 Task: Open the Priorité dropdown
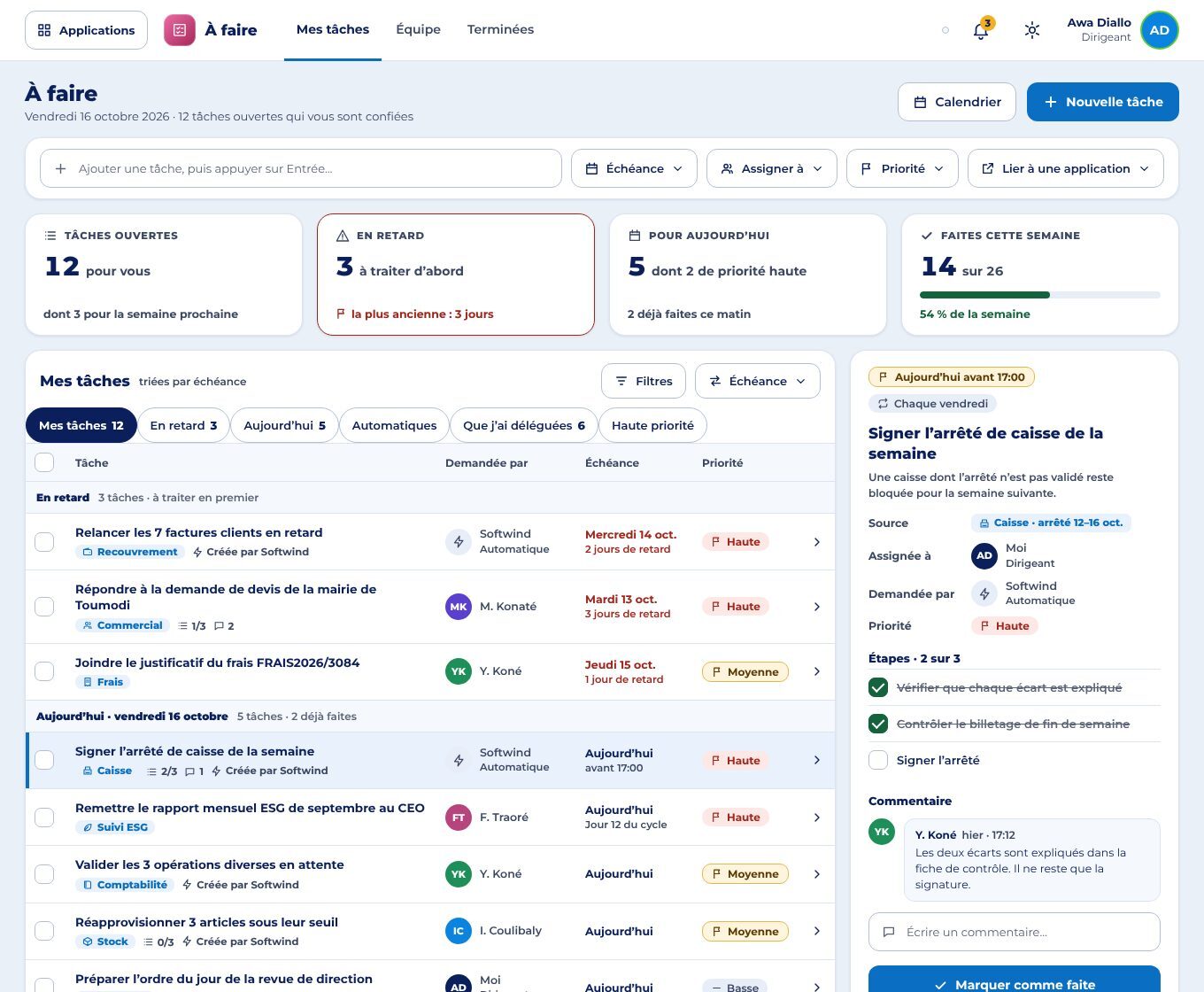tap(902, 168)
